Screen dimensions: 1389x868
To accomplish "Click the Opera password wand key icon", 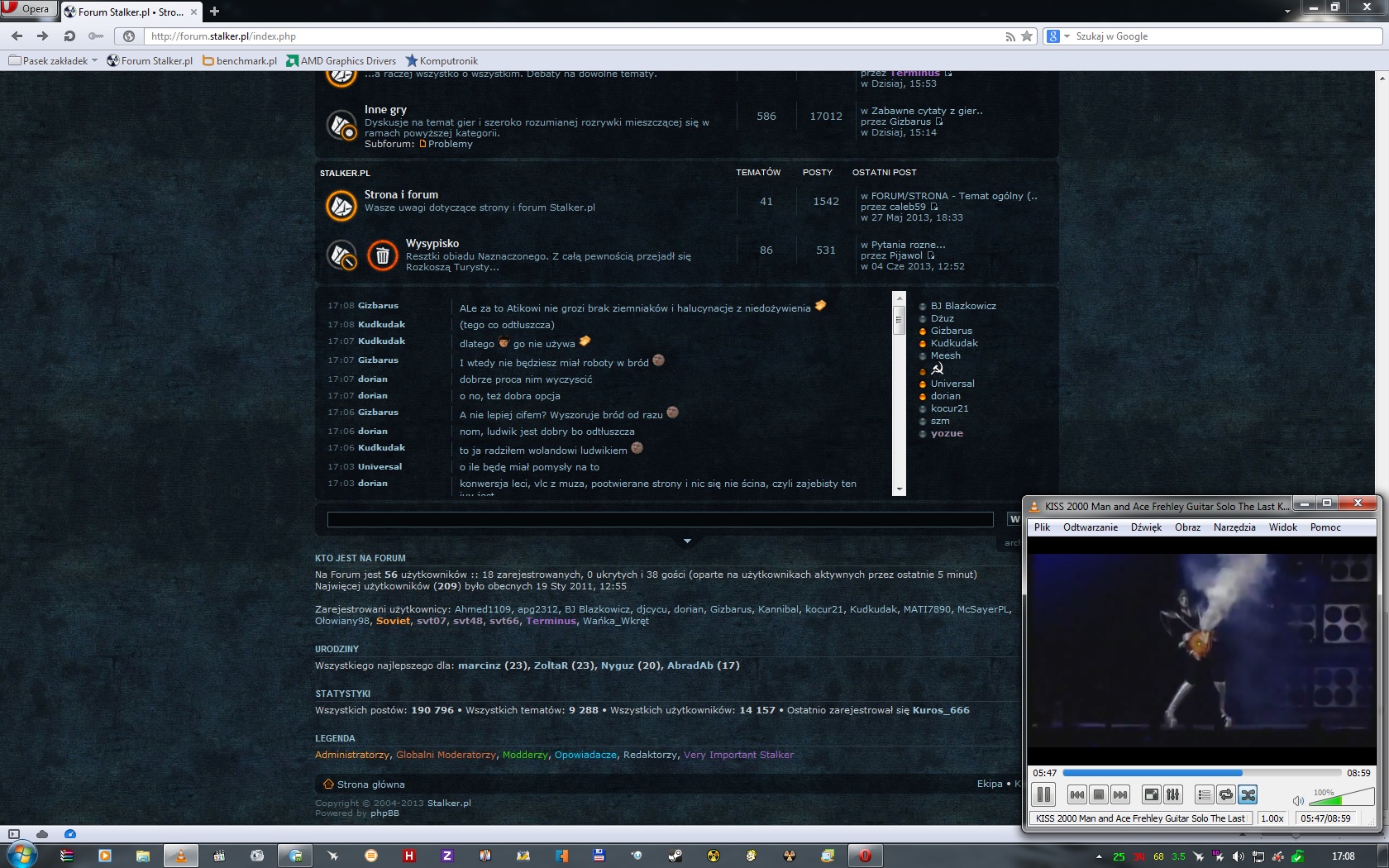I will pos(96,36).
